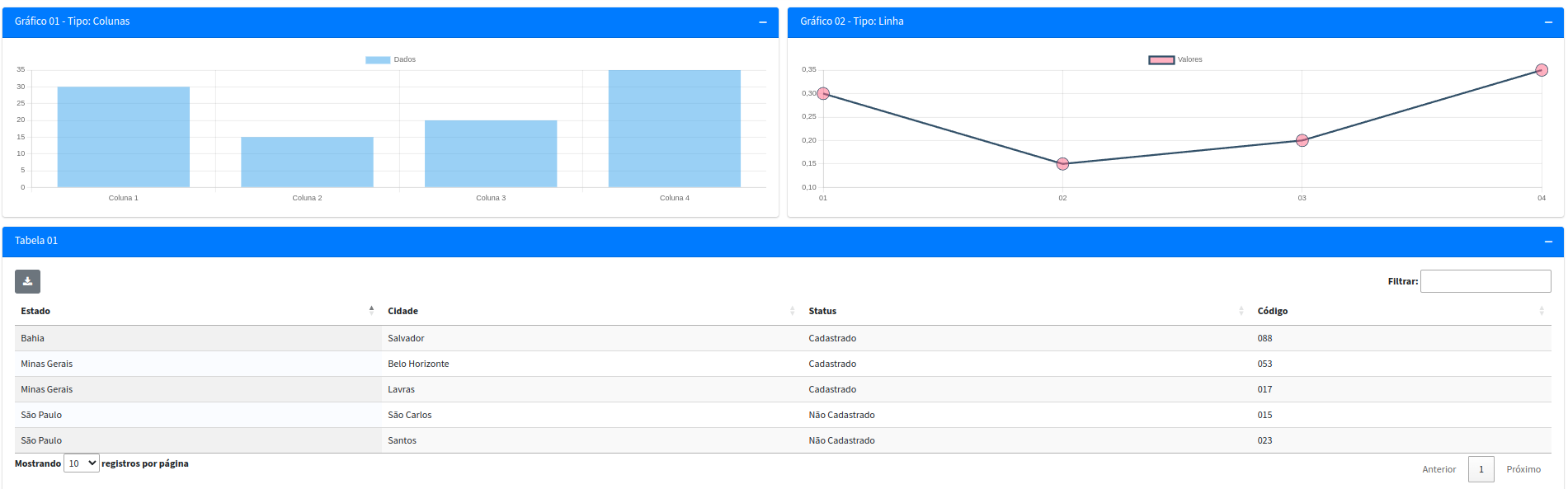Collapse the Gráfico 01 column chart panel
Viewport: 1568px width, 489px height.
tap(762, 22)
